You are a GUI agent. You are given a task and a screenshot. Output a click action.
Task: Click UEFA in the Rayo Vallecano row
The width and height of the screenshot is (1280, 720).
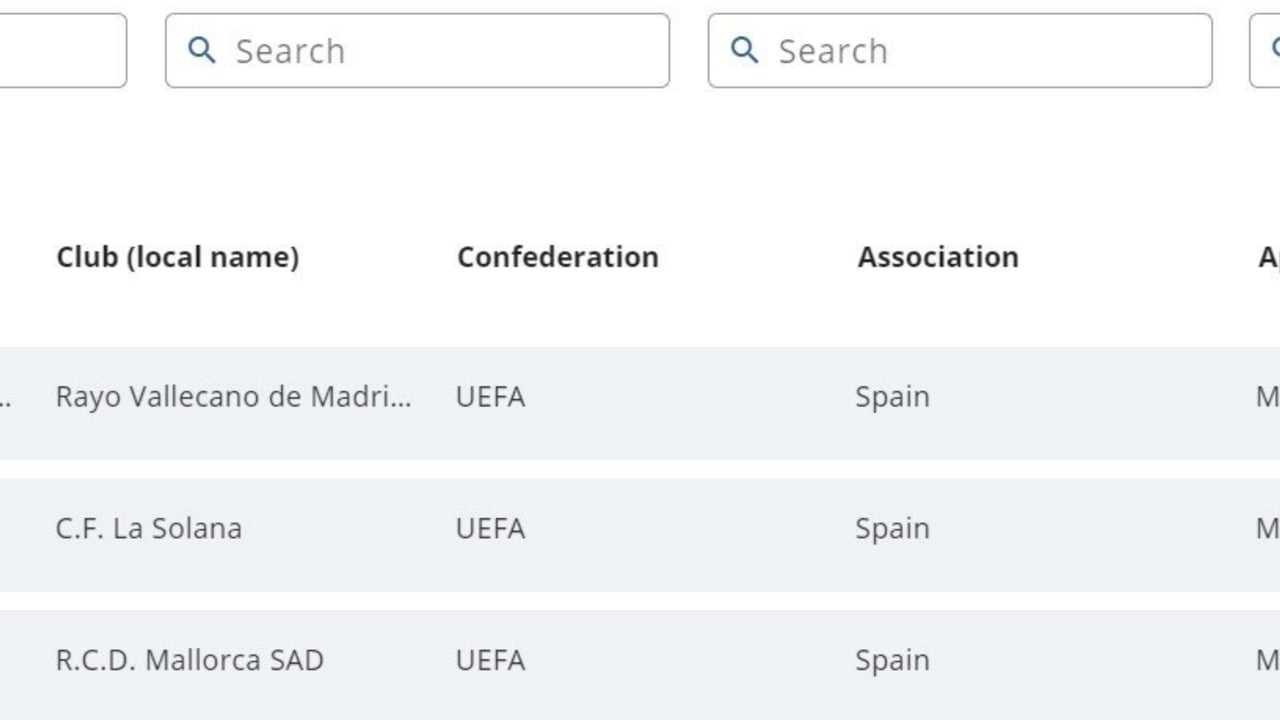click(490, 397)
